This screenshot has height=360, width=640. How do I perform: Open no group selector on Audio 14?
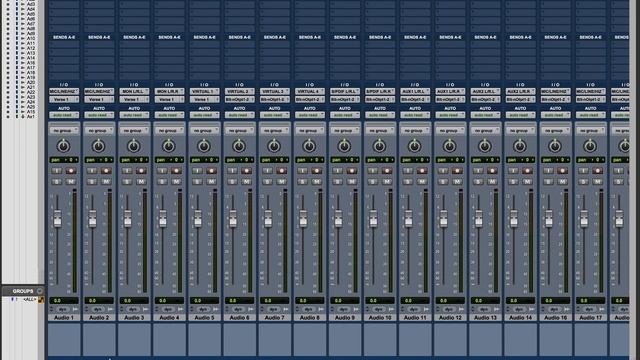click(x=520, y=131)
